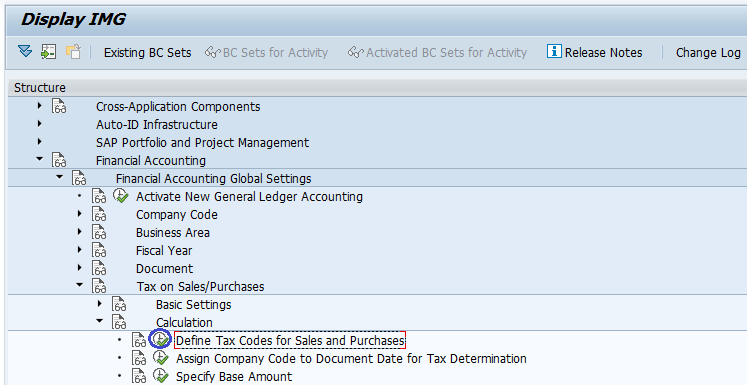Click the Release Notes info icon
The width and height of the screenshot is (747, 385).
click(554, 51)
